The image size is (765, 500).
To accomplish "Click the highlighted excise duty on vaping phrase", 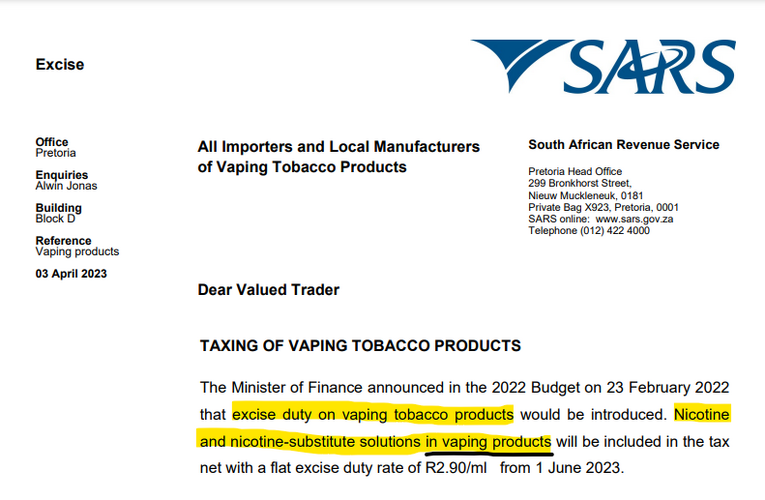I will click(373, 414).
